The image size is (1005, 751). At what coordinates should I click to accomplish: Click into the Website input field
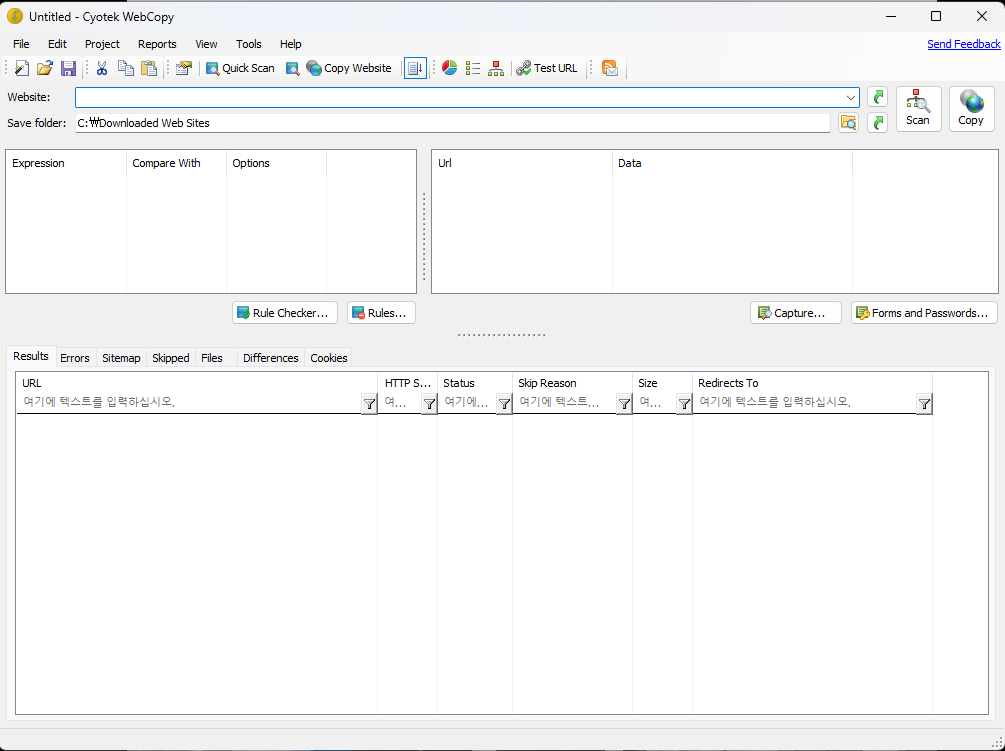[459, 98]
